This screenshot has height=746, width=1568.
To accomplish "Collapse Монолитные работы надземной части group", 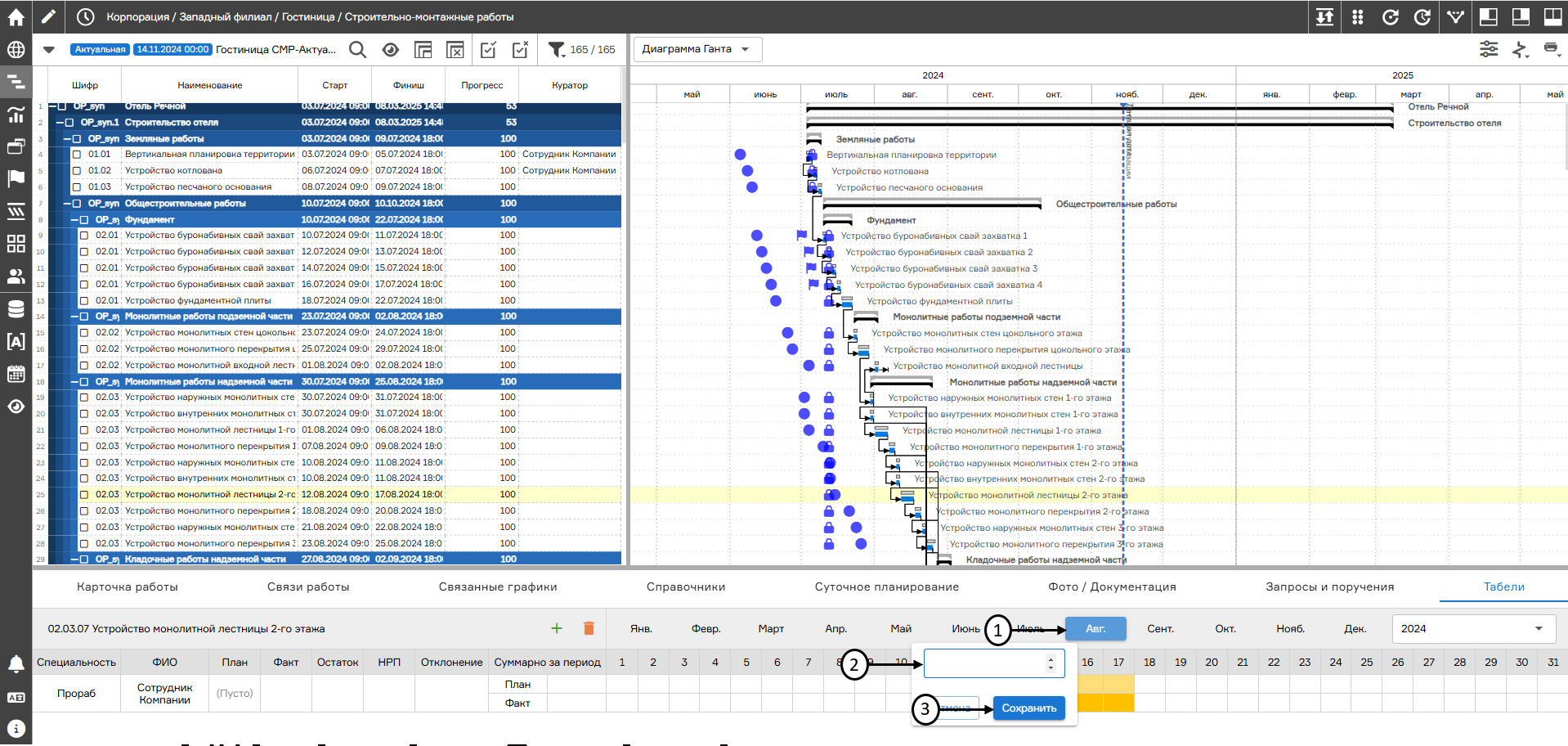I will (74, 382).
